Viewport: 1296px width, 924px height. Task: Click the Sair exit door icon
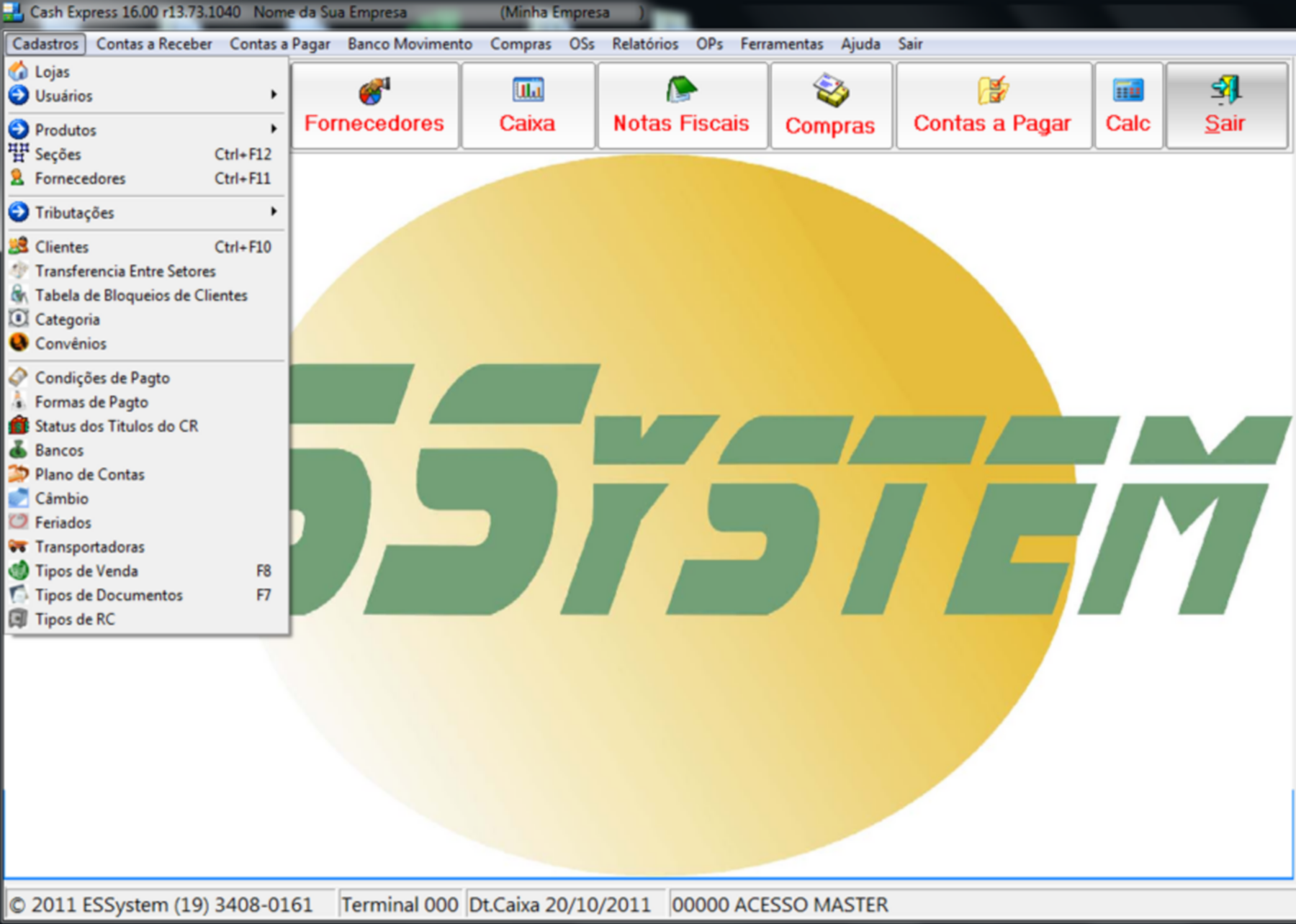pyautogui.click(x=1225, y=90)
